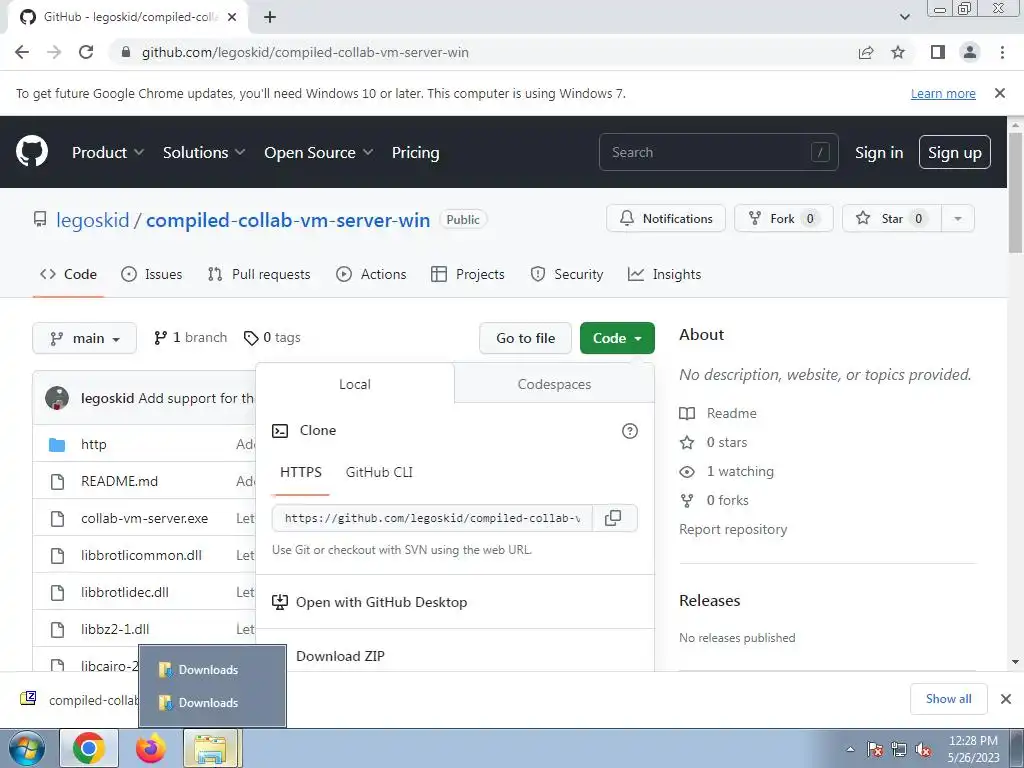Click Download ZIP

340,656
